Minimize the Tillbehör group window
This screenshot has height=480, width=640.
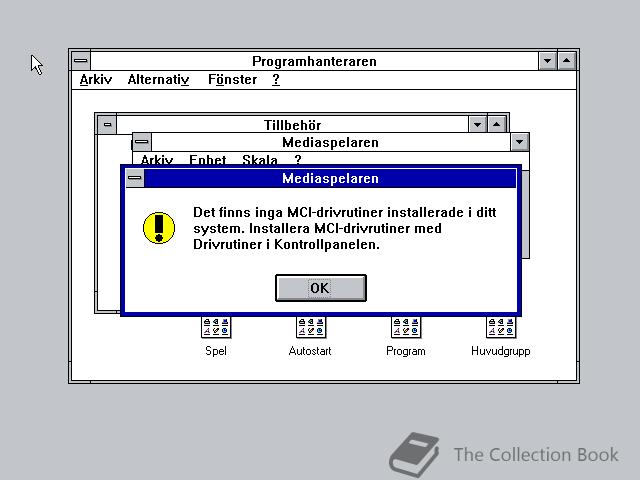point(477,124)
